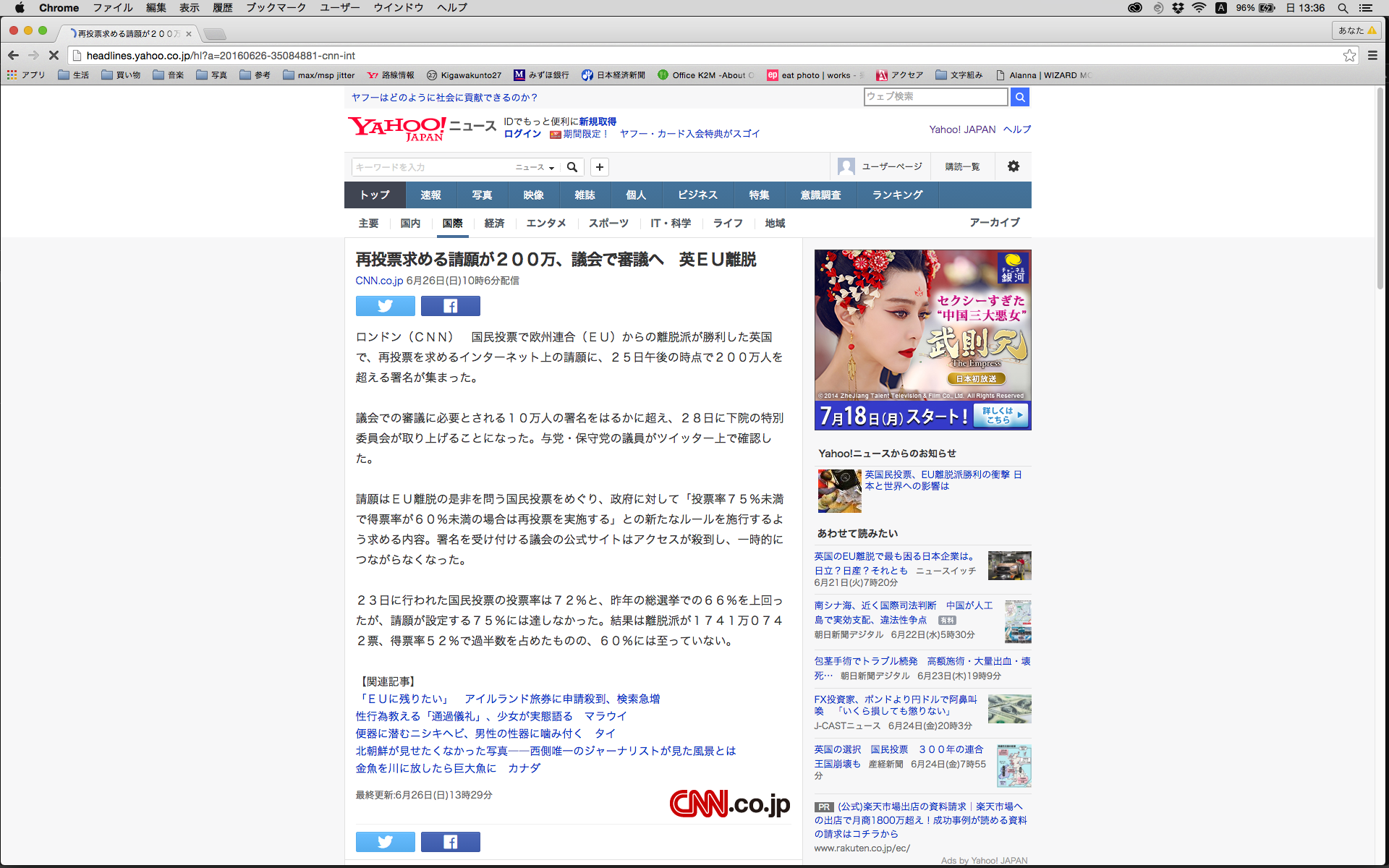
Task: Bookmark page with star icon
Action: (1348, 56)
